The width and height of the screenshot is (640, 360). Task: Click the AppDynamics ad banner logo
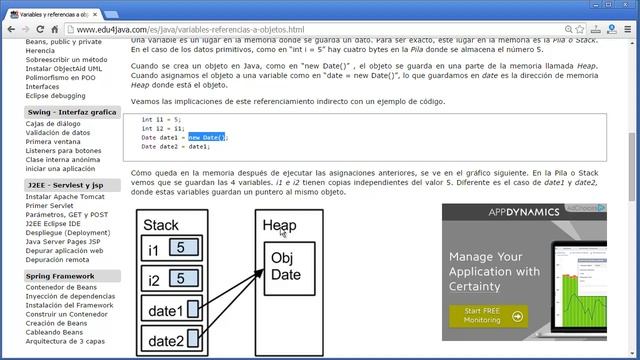click(524, 212)
